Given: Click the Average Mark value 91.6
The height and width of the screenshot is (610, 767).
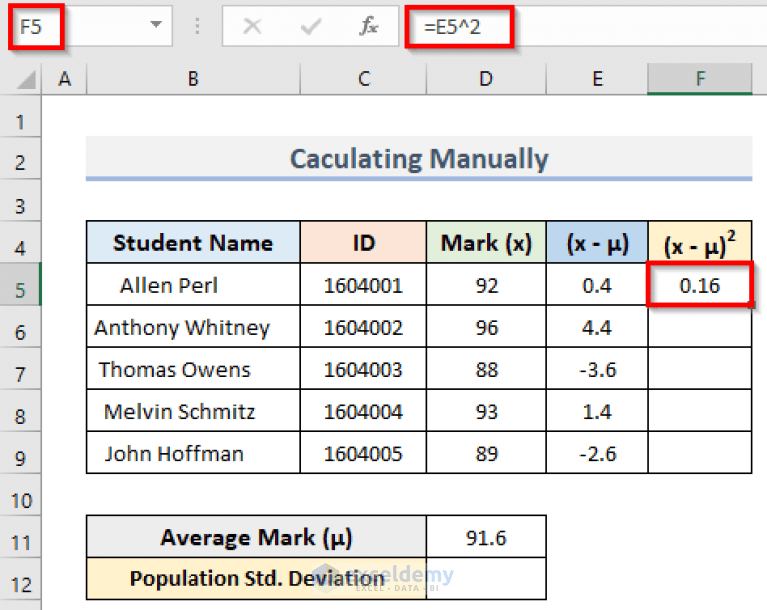Looking at the screenshot, I should (x=486, y=537).
